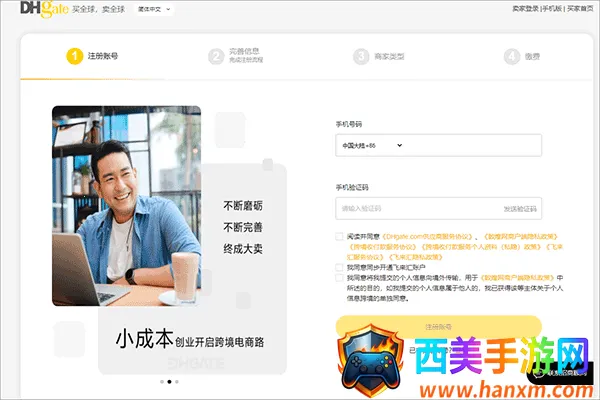The image size is (600, 400).
Task: Check the personal information overseas transfer consent checkbox
Action: (x=339, y=278)
